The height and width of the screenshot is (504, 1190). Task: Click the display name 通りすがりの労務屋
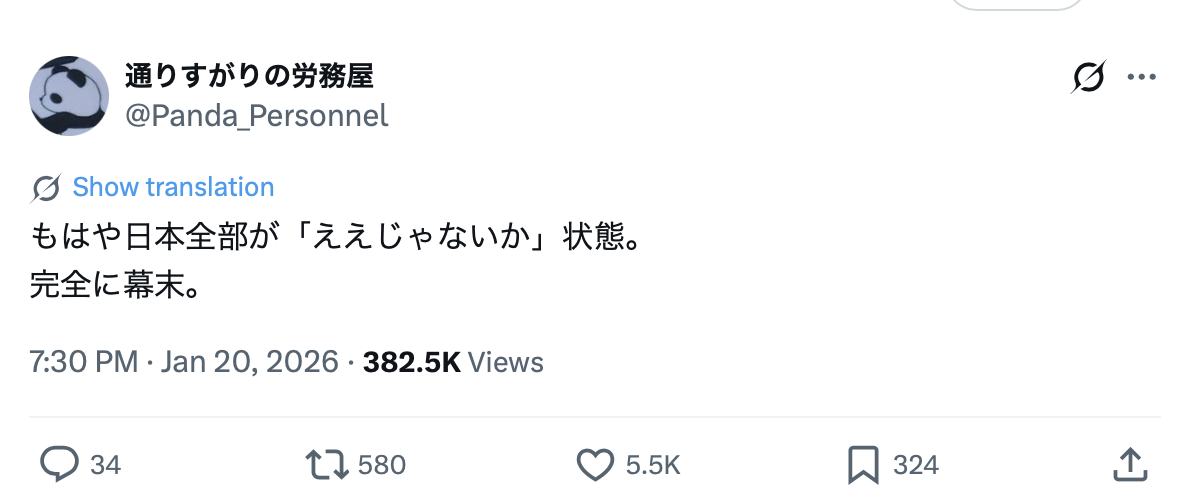(249, 76)
